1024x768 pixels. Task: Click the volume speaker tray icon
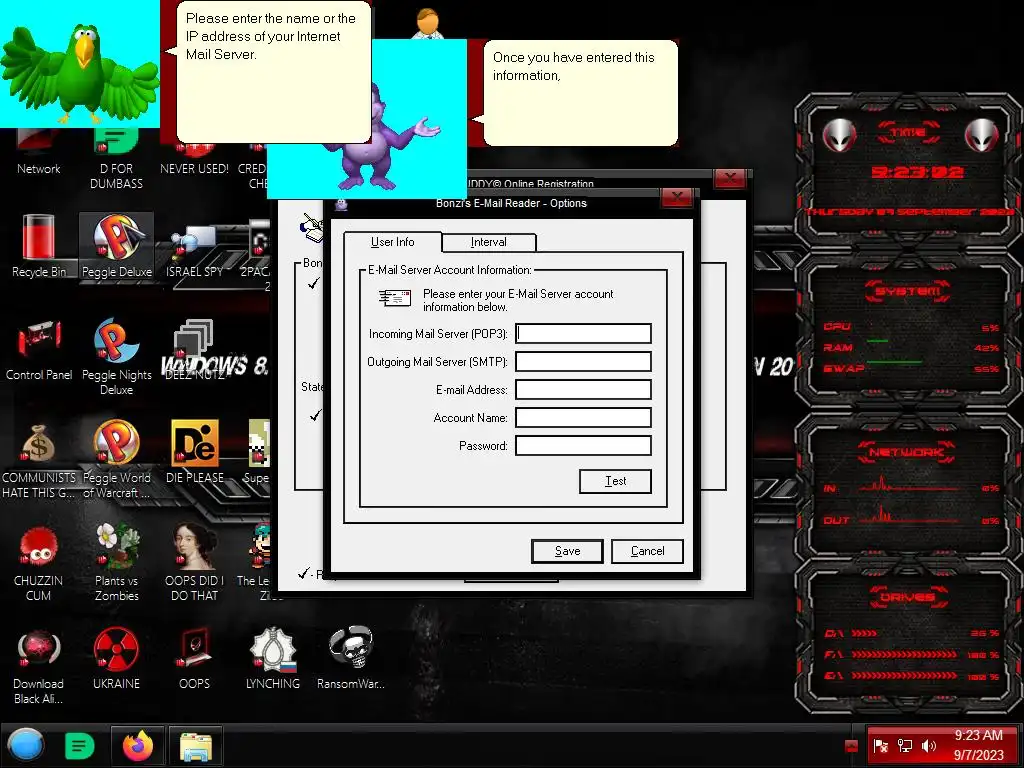click(x=929, y=745)
